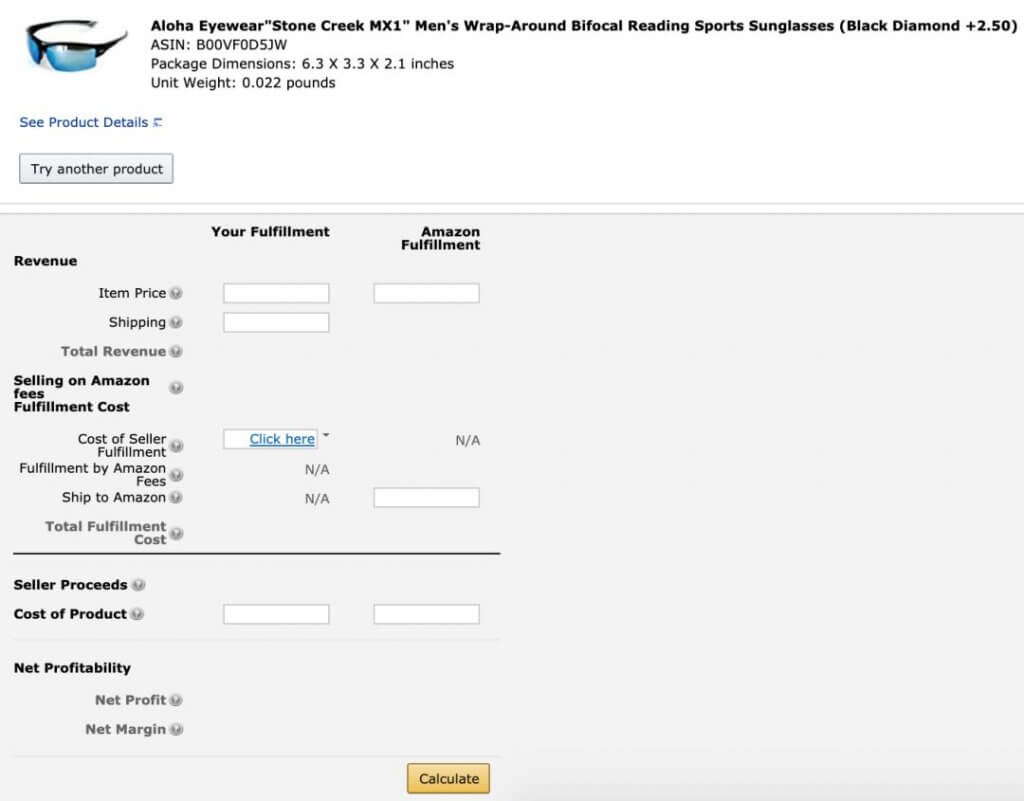Click Fulfillment by Amazon Fees help icon
The height and width of the screenshot is (801, 1024).
coord(176,475)
